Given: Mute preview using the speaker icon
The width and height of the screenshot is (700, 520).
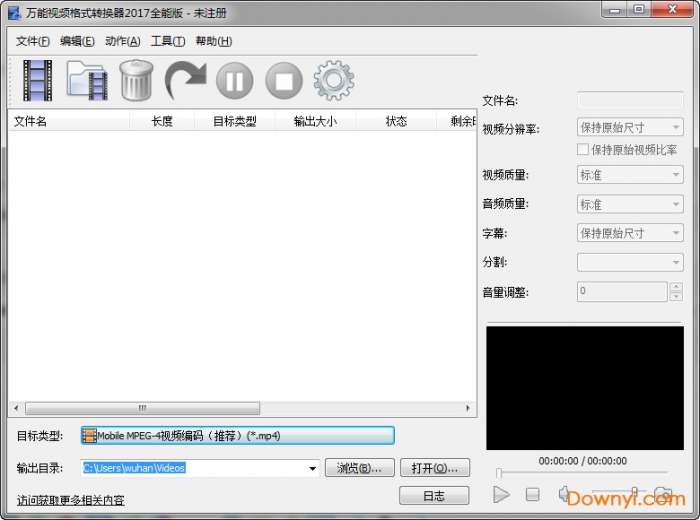Looking at the screenshot, I should tap(565, 494).
